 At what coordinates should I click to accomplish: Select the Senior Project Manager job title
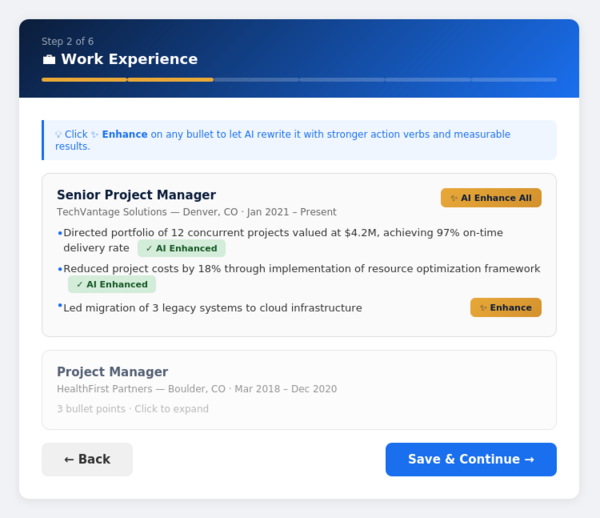[x=136, y=195]
